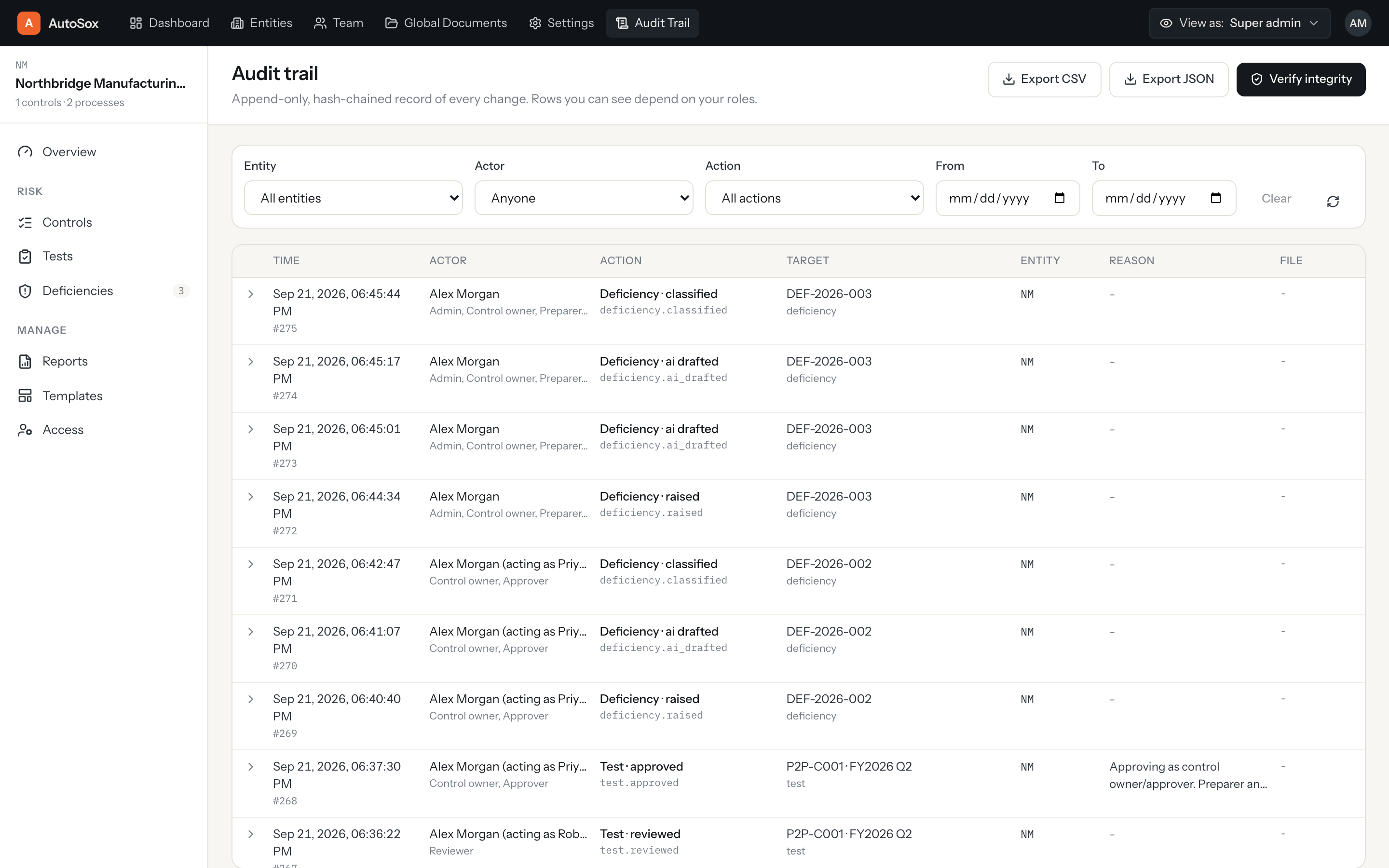The image size is (1389, 868).
Task: Expand audit row #269
Action: pos(251,699)
